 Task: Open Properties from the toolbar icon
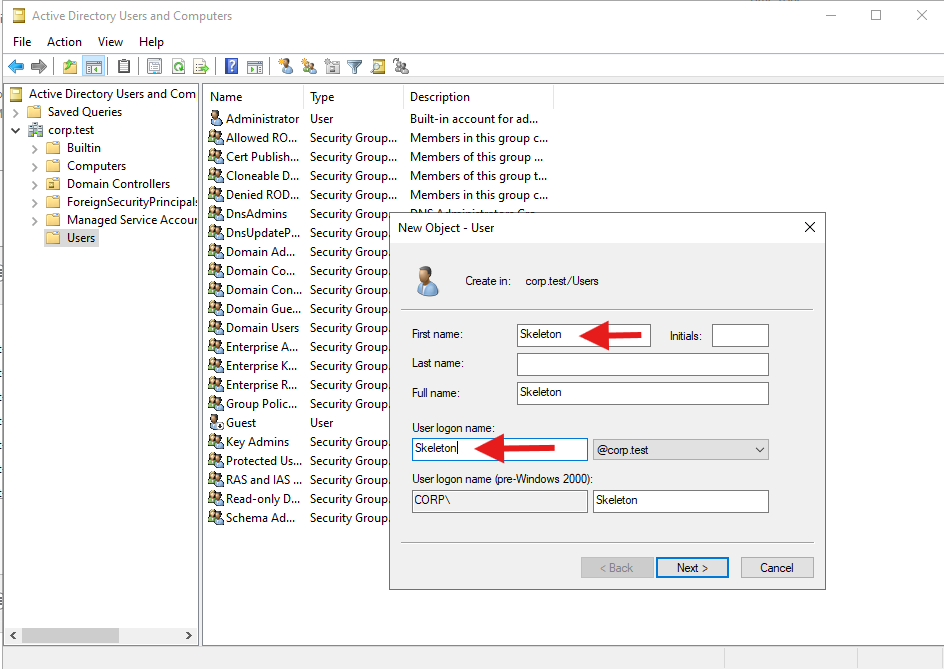[155, 66]
